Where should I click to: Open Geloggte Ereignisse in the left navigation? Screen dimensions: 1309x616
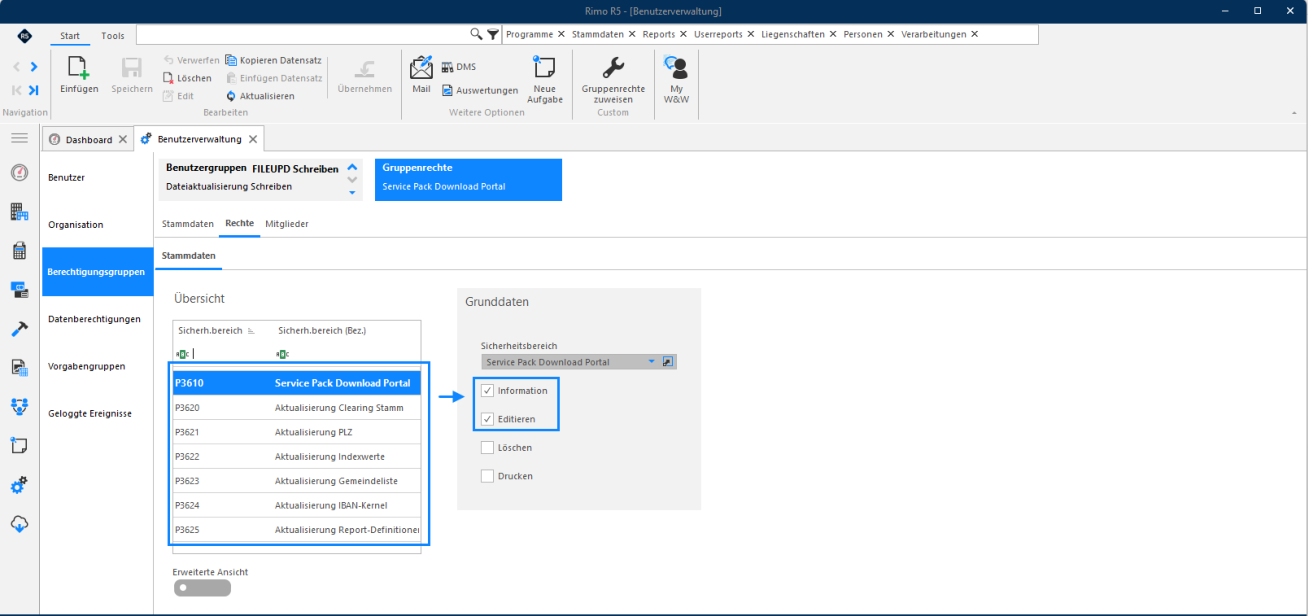(x=98, y=413)
